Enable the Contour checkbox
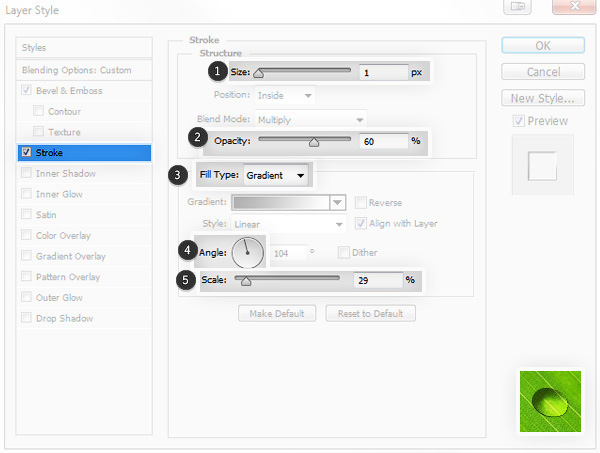 point(38,111)
